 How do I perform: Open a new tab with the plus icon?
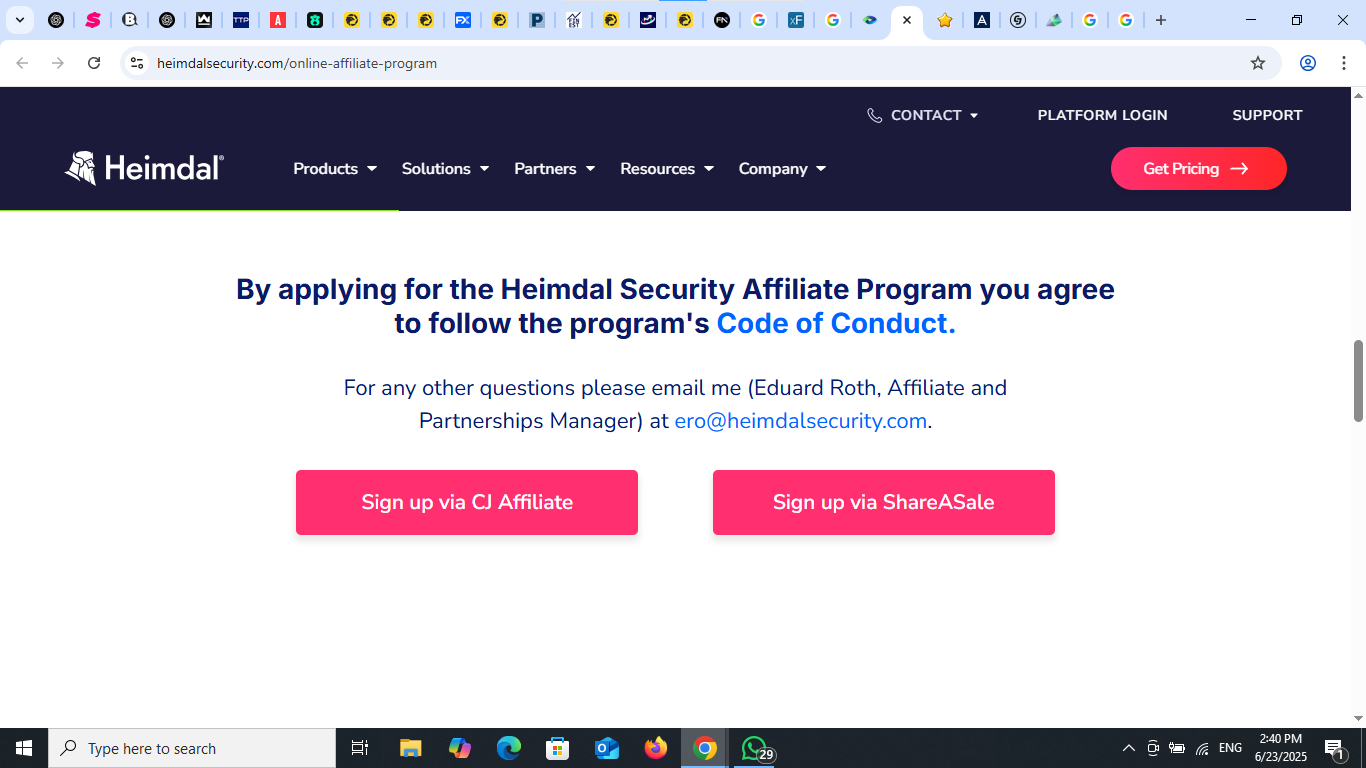[1161, 20]
